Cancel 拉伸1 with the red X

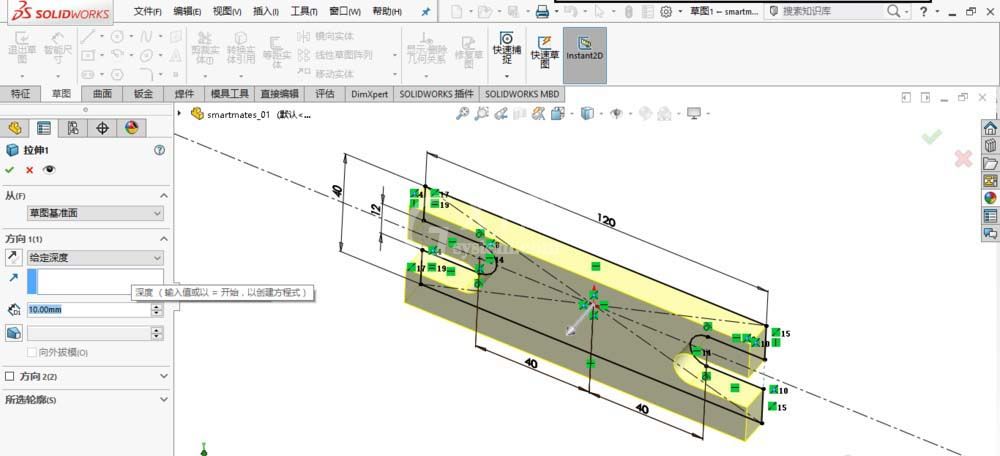29,170
